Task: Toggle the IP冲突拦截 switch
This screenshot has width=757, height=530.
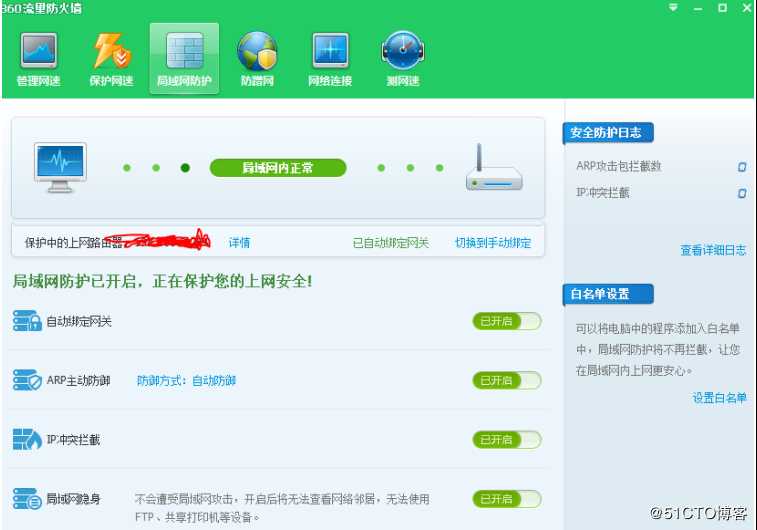Action: point(507,440)
